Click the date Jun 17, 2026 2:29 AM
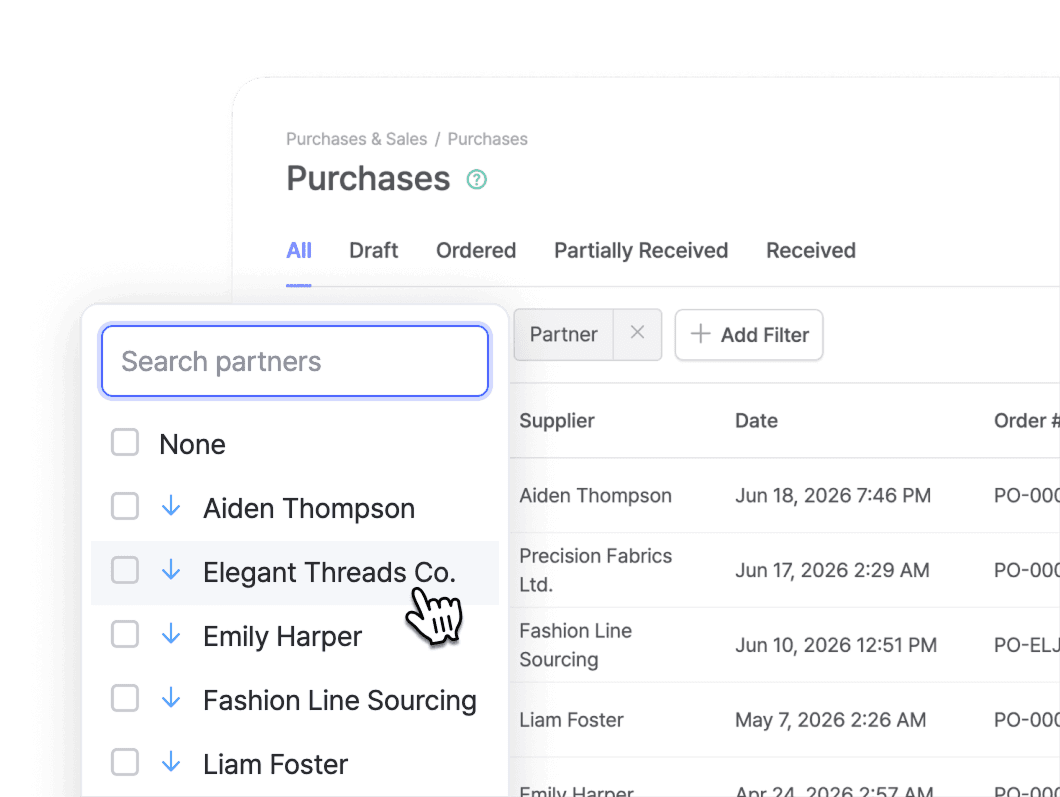The height and width of the screenshot is (797, 1060). coord(832,570)
